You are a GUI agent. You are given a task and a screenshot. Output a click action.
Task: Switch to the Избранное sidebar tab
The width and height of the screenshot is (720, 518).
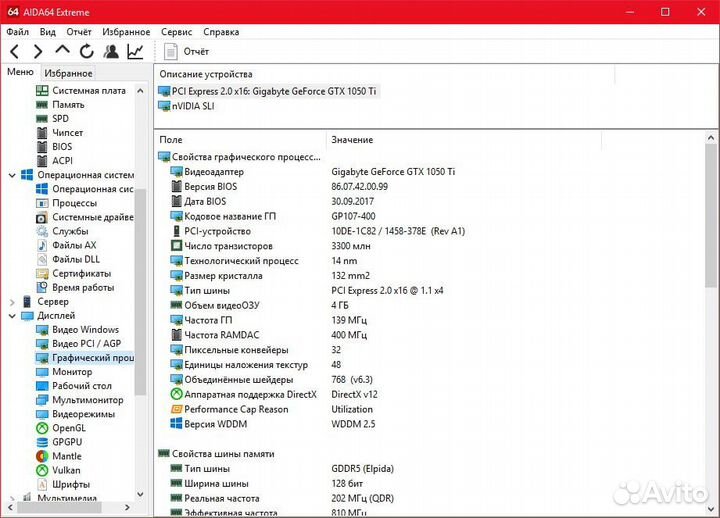(x=68, y=73)
